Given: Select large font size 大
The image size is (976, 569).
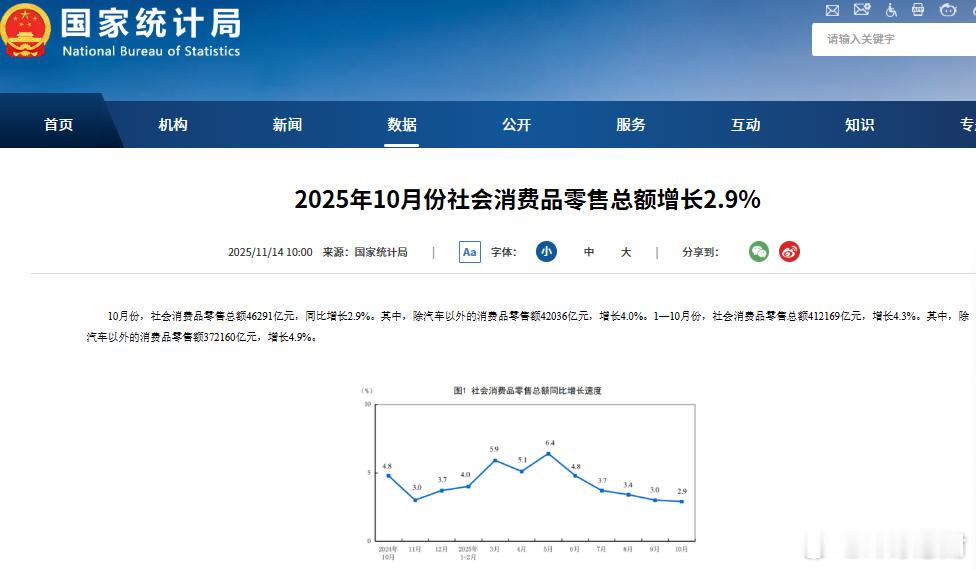Looking at the screenshot, I should (x=626, y=252).
